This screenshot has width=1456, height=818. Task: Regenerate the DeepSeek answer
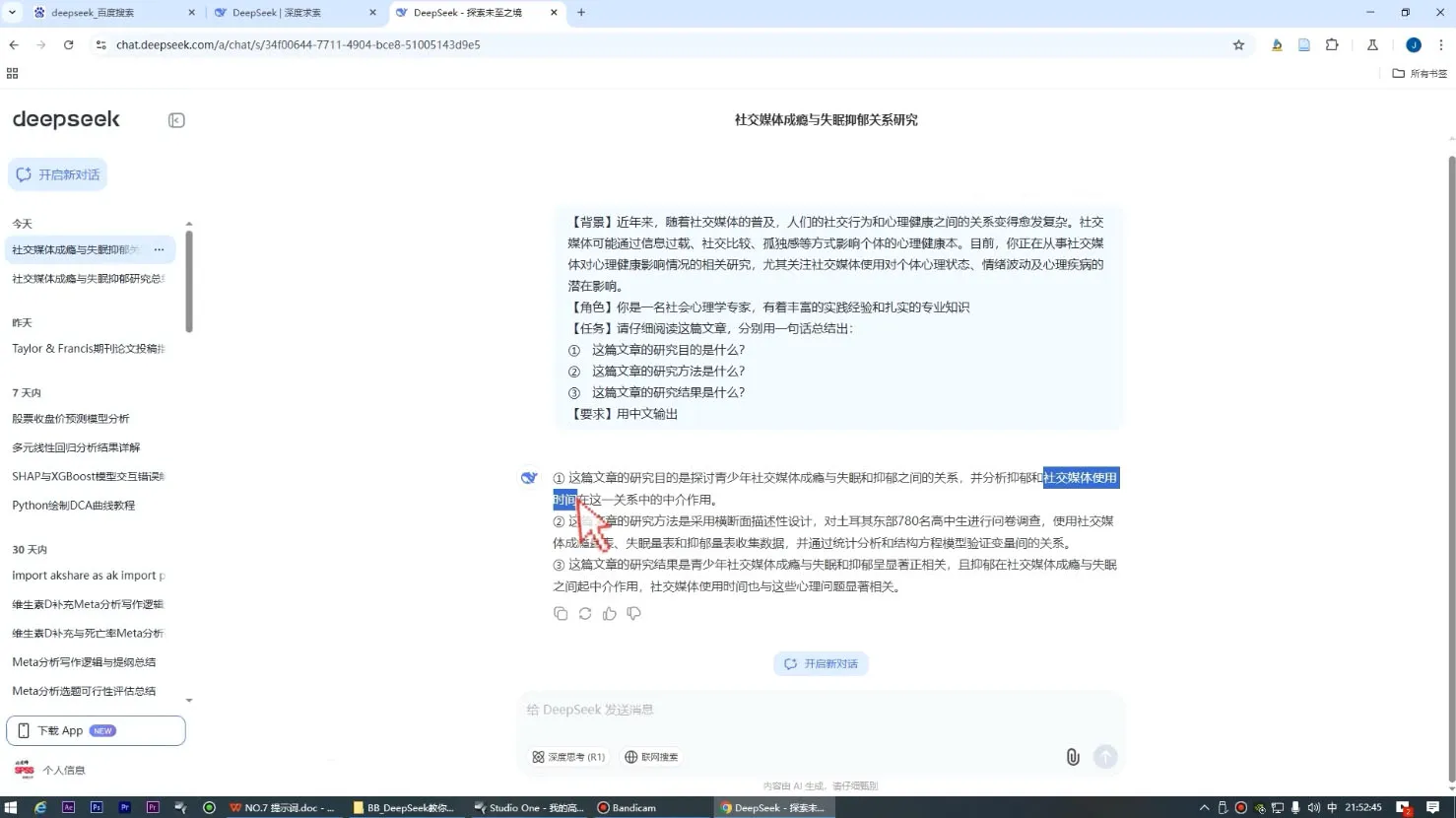(584, 613)
